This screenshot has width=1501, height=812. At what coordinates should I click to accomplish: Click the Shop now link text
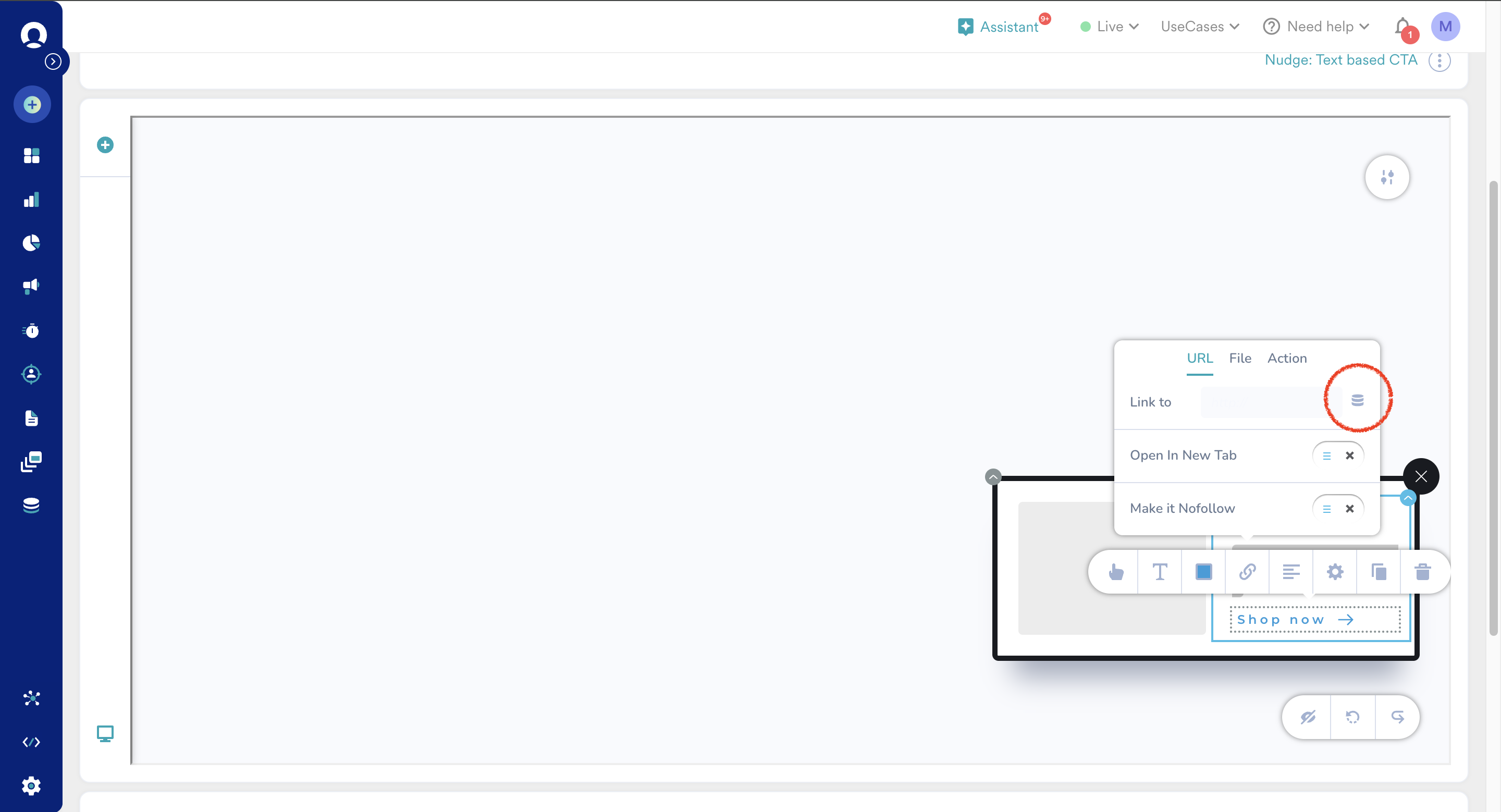click(x=1281, y=619)
